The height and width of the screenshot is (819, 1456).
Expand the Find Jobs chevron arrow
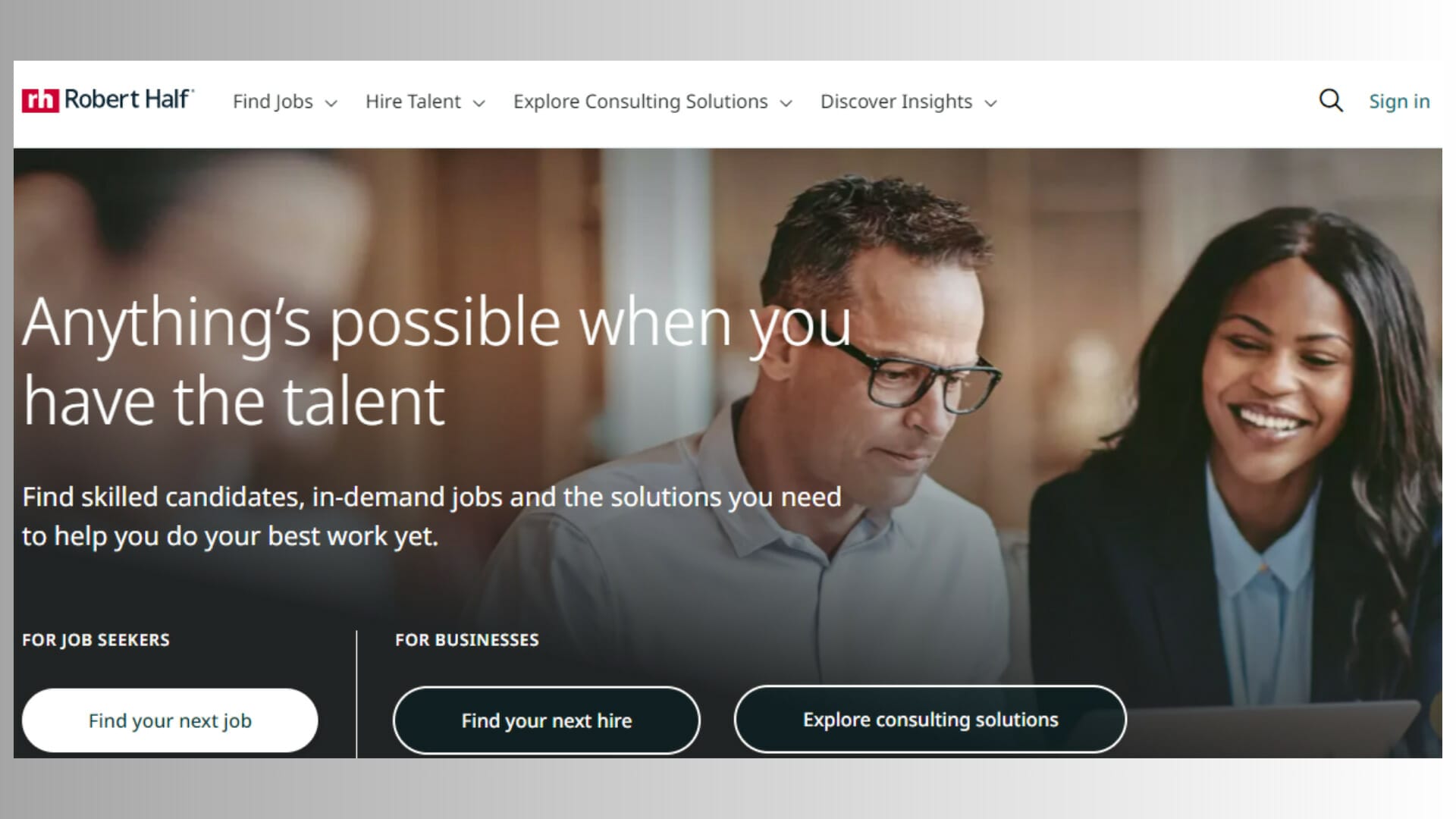point(331,103)
